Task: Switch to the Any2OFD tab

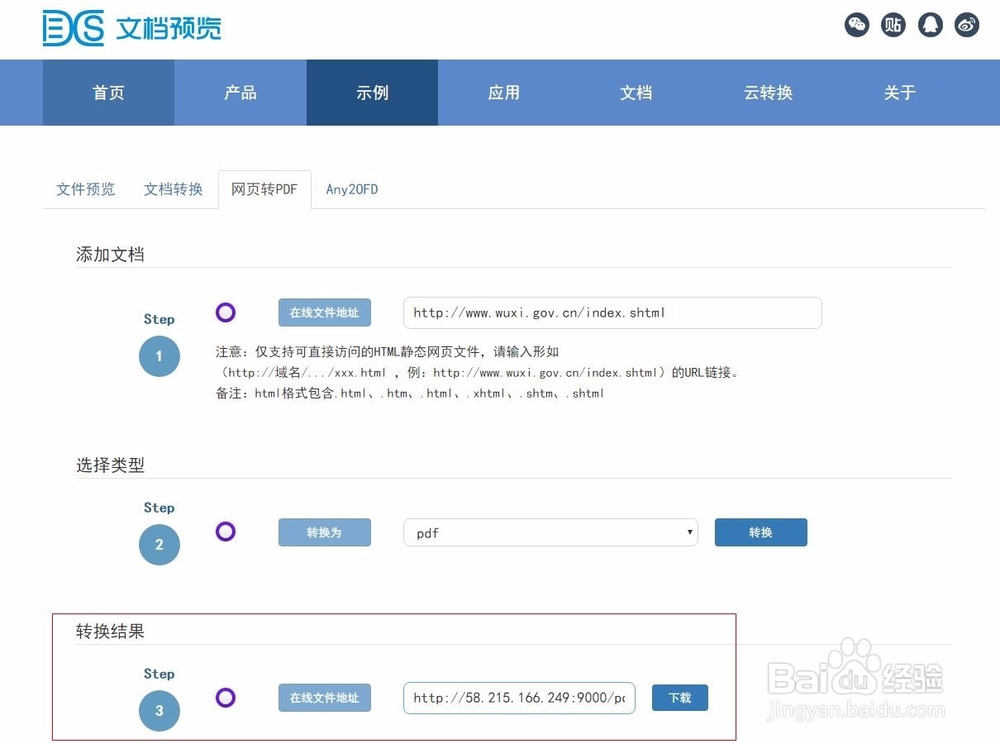Action: point(352,189)
